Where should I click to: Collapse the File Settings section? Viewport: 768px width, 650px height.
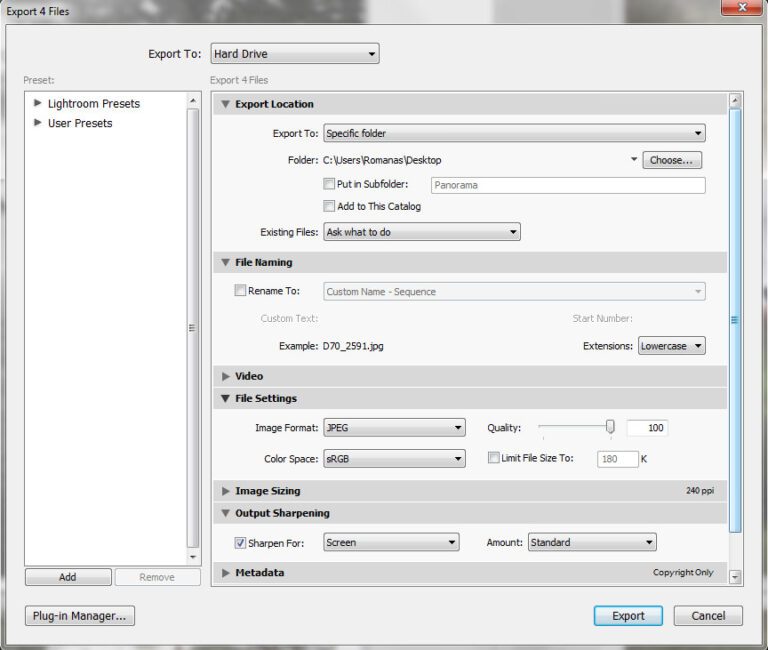pyautogui.click(x=225, y=398)
